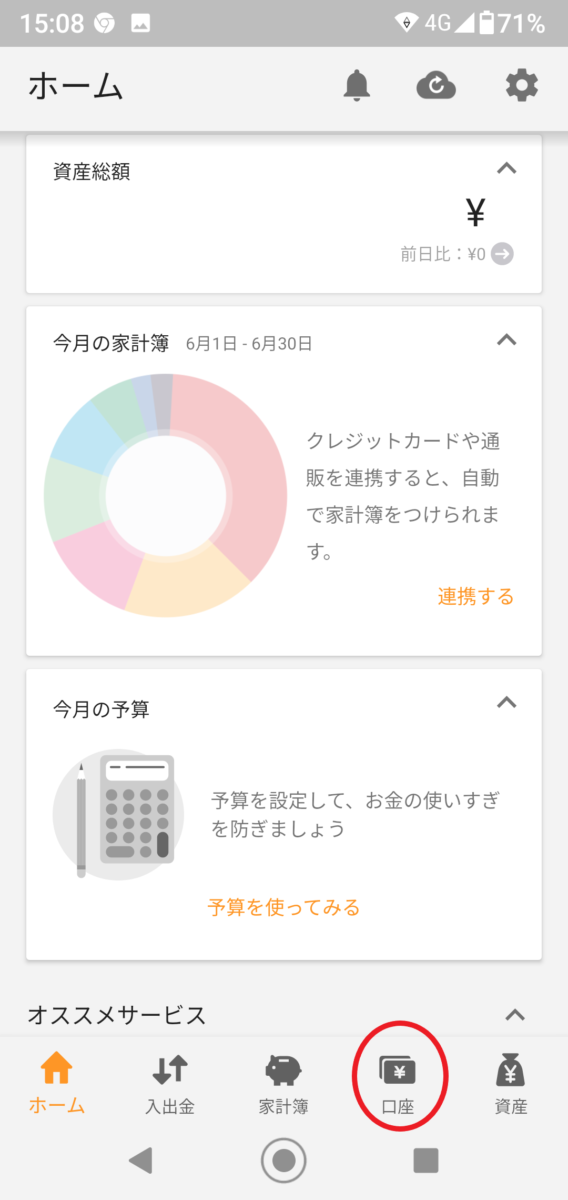Collapse the 資産総額 card
This screenshot has height=1200, width=568.
(x=507, y=169)
